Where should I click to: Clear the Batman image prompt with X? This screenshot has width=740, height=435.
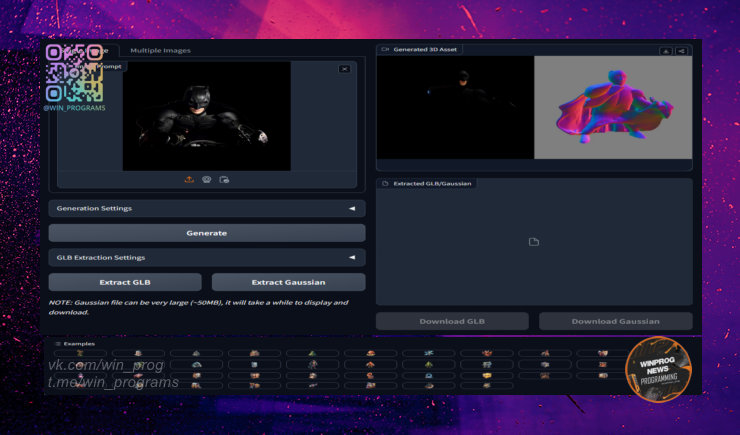(345, 69)
